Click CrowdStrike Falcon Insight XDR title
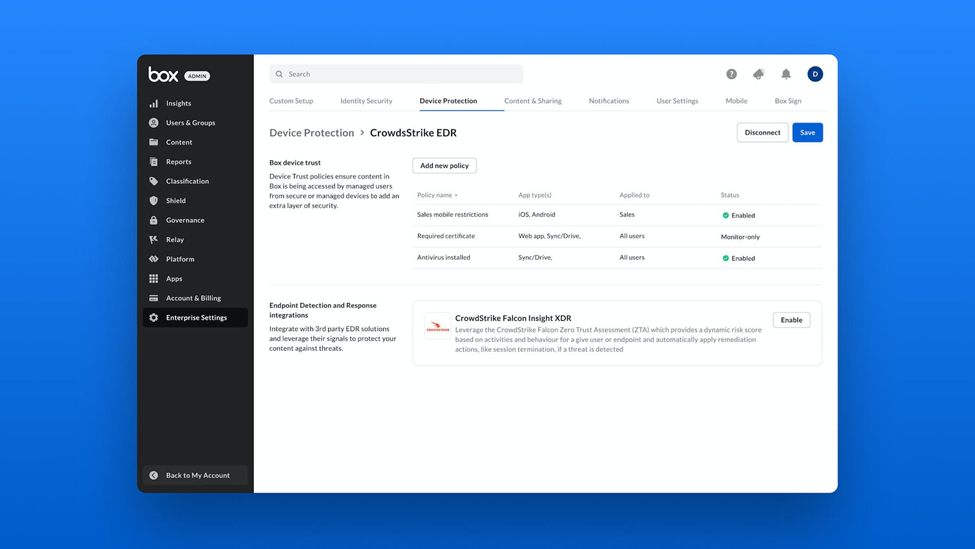Image resolution: width=975 pixels, height=549 pixels. pos(513,318)
